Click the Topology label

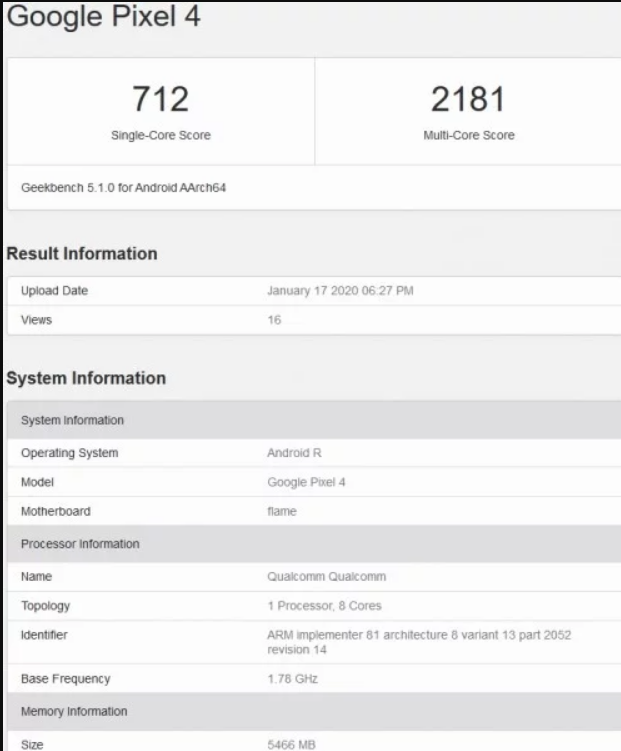pos(45,606)
